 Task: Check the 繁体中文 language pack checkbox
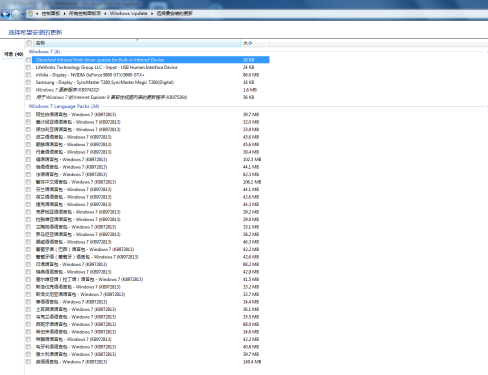(x=28, y=182)
